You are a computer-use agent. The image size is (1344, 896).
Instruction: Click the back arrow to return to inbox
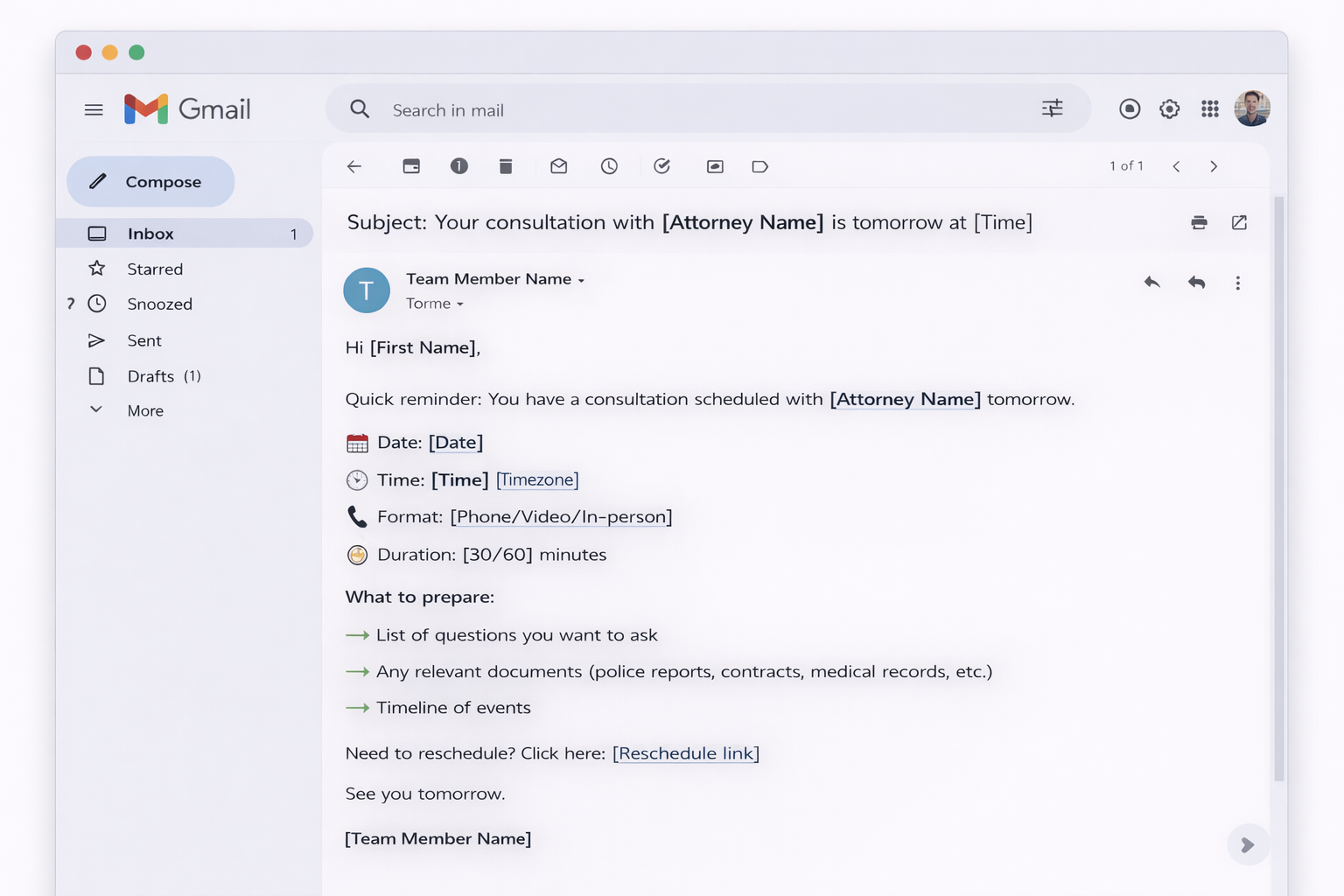point(354,166)
